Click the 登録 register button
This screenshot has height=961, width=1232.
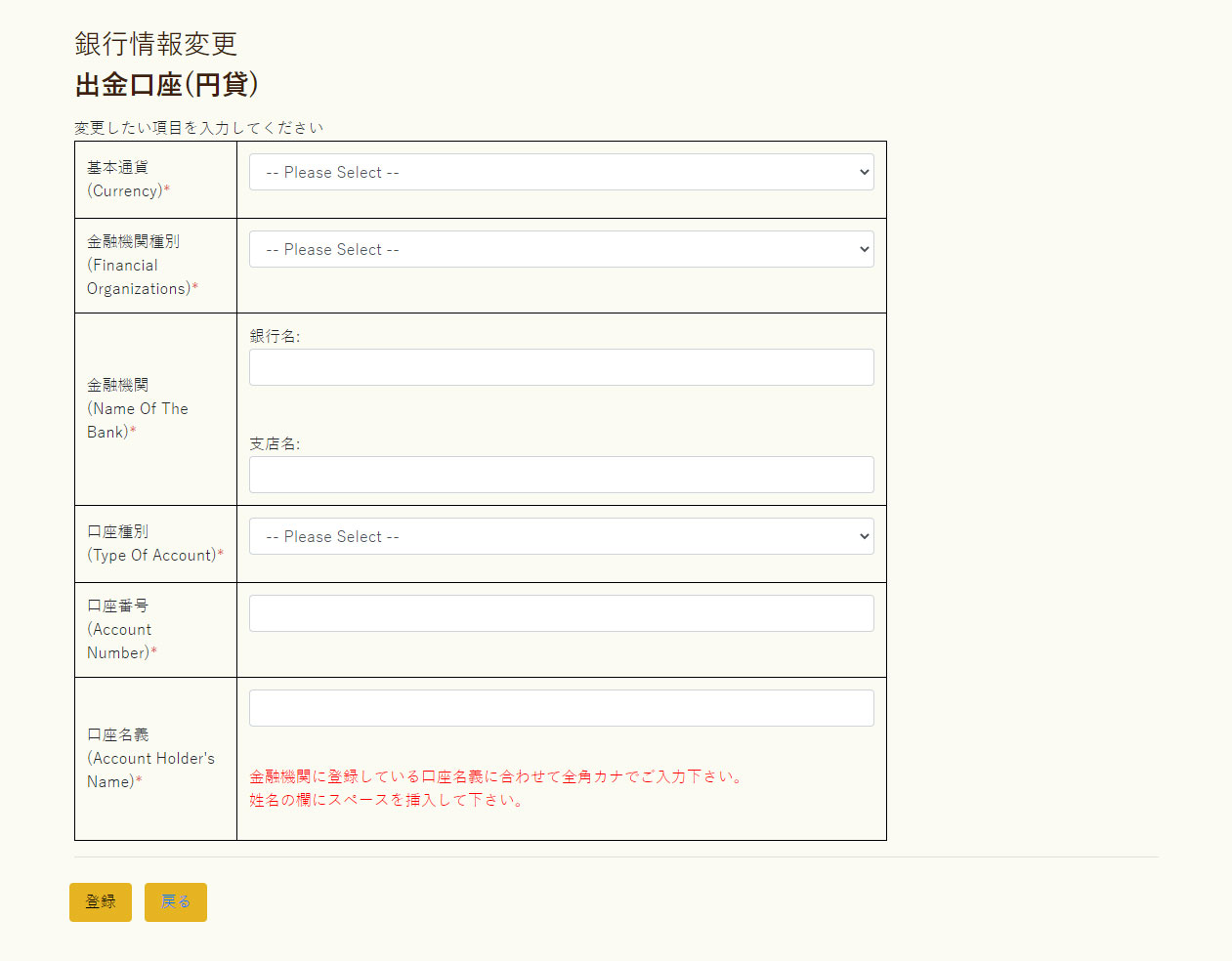click(x=101, y=902)
